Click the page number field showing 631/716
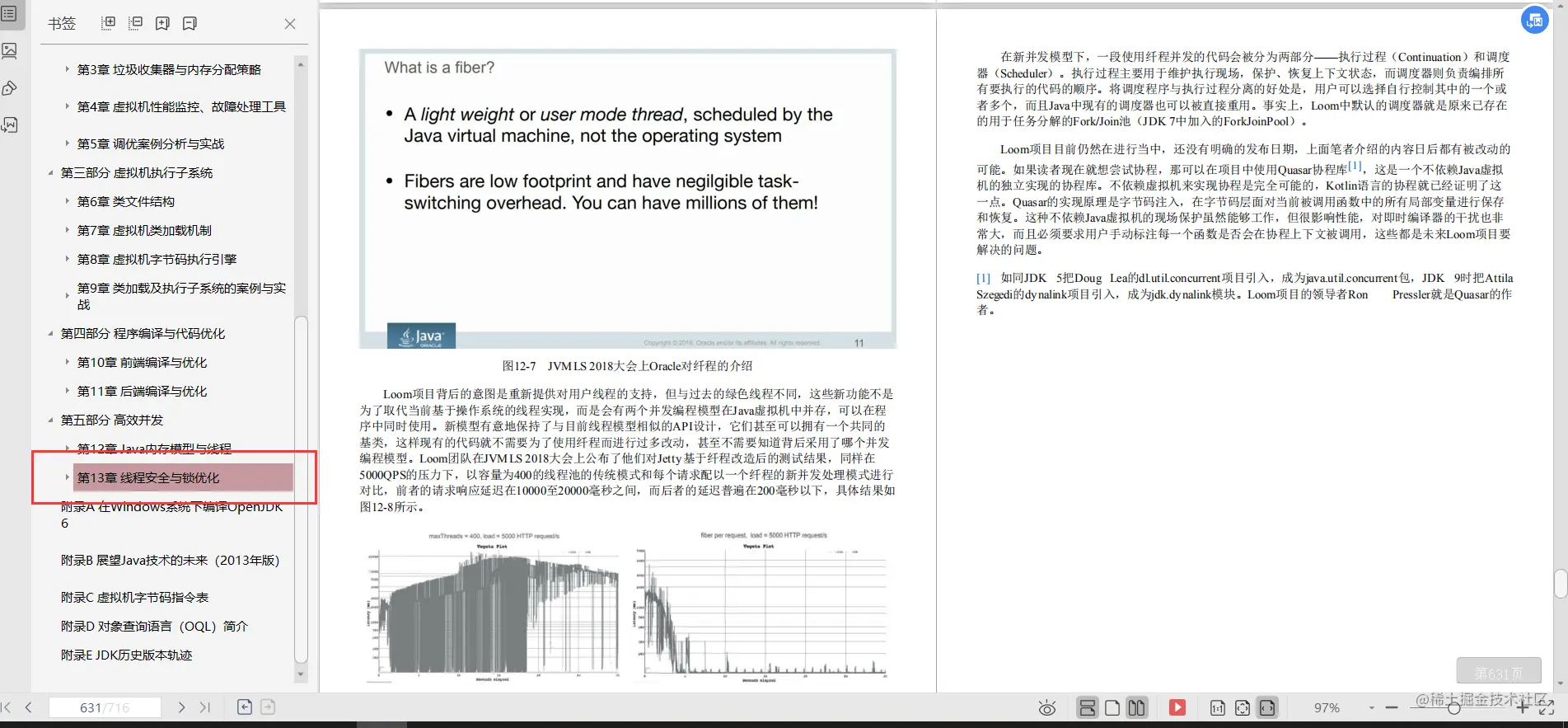 tap(105, 707)
